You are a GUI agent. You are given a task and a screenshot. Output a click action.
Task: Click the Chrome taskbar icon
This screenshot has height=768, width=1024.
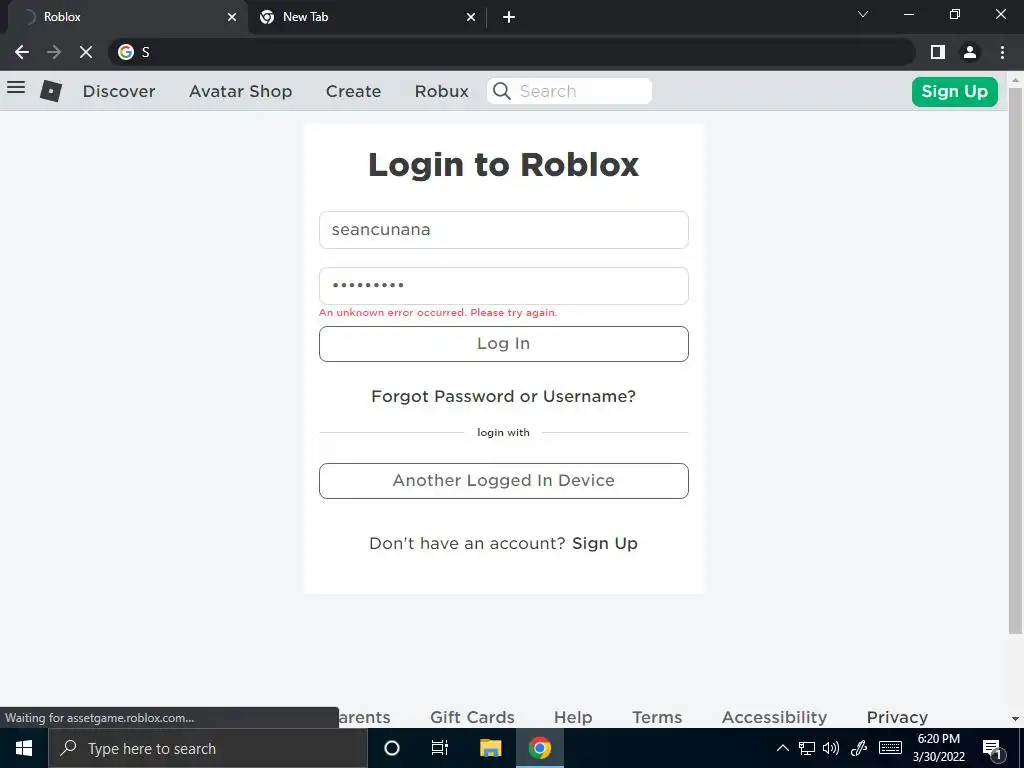(539, 748)
